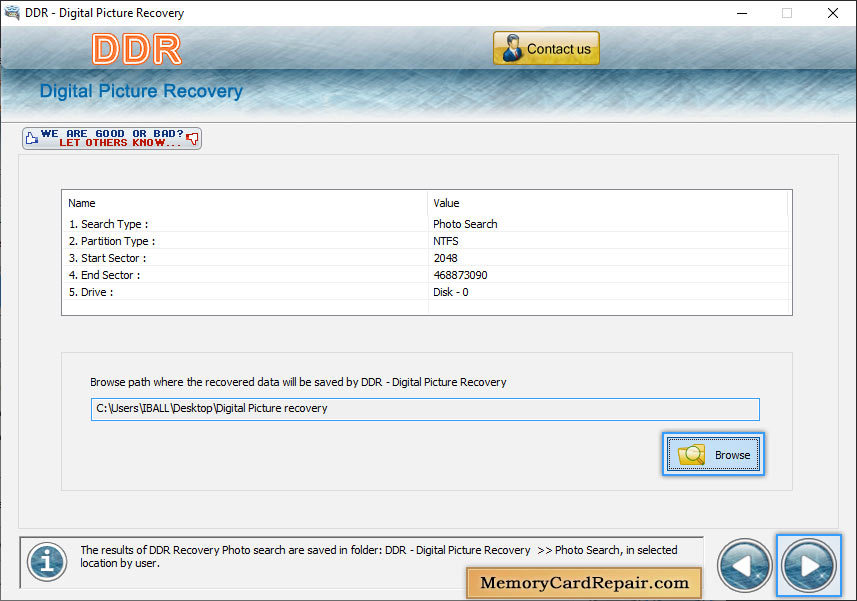
Task: Select the '4. End Sector :' row
Action: pos(426,275)
